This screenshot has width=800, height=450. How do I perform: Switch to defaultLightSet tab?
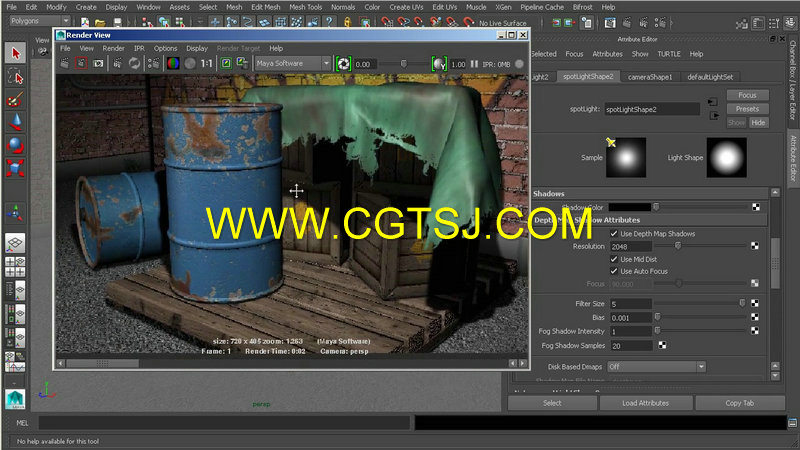point(710,77)
